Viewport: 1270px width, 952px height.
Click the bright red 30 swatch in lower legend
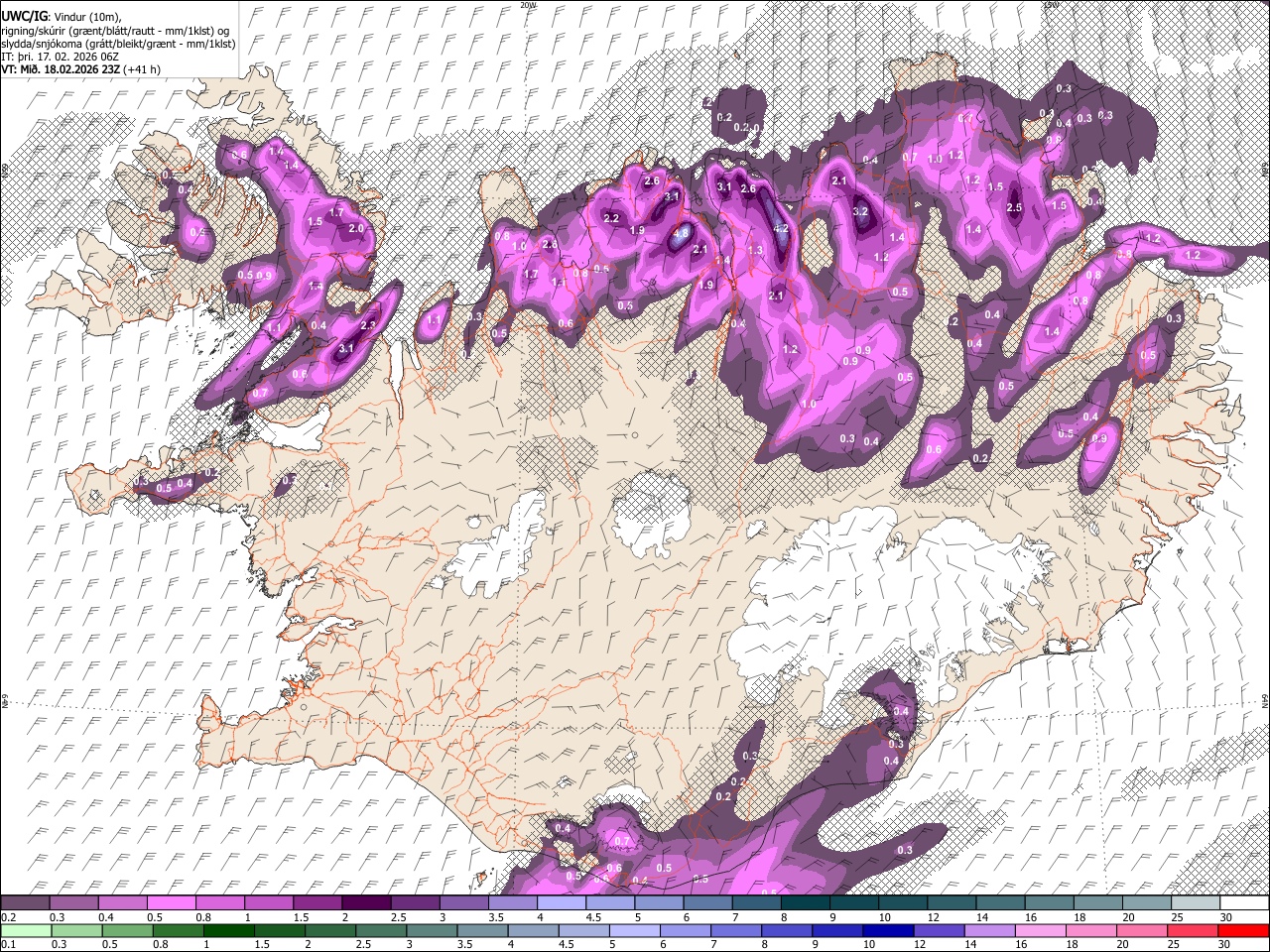click(1243, 930)
